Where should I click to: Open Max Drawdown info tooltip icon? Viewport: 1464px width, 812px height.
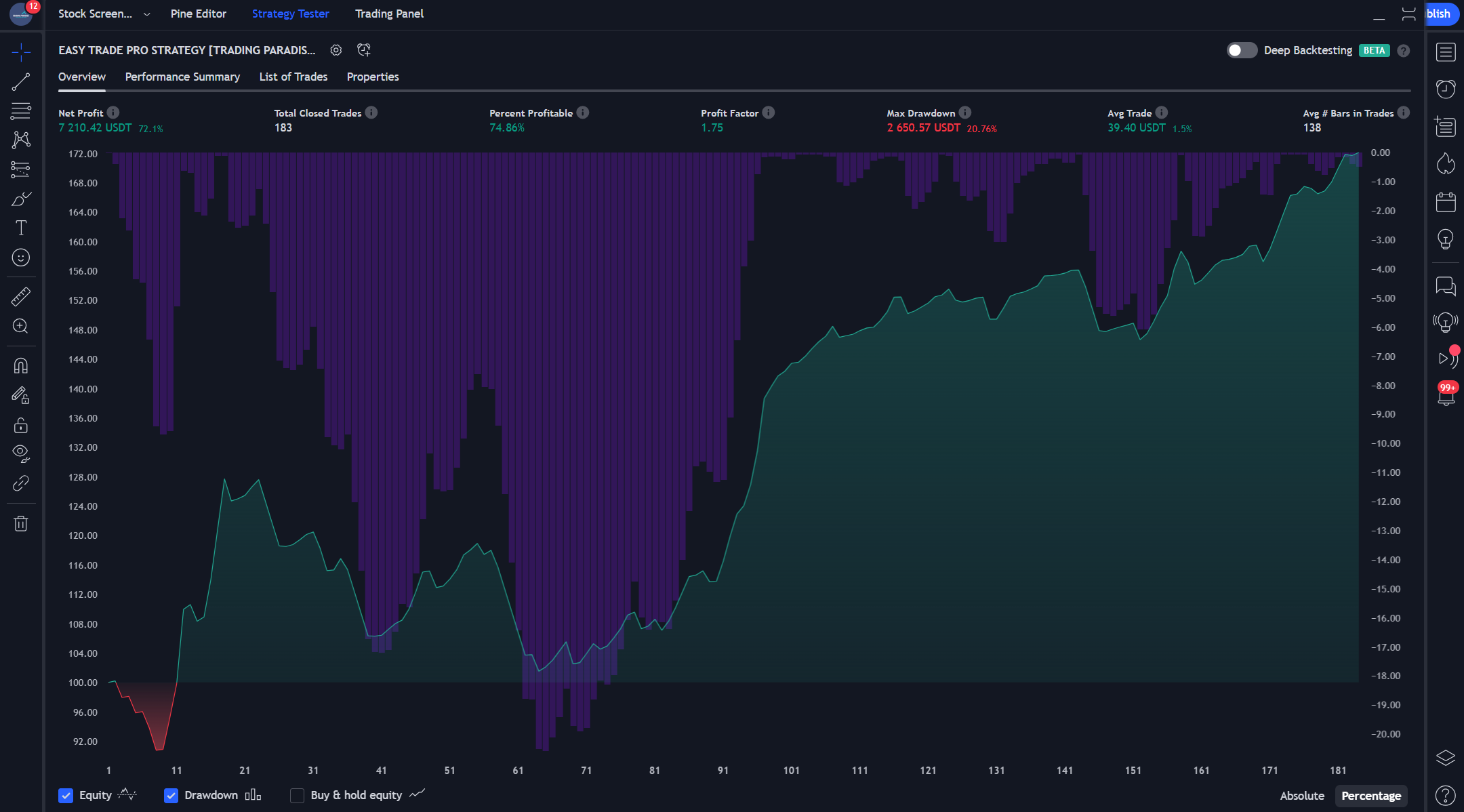coord(965,113)
